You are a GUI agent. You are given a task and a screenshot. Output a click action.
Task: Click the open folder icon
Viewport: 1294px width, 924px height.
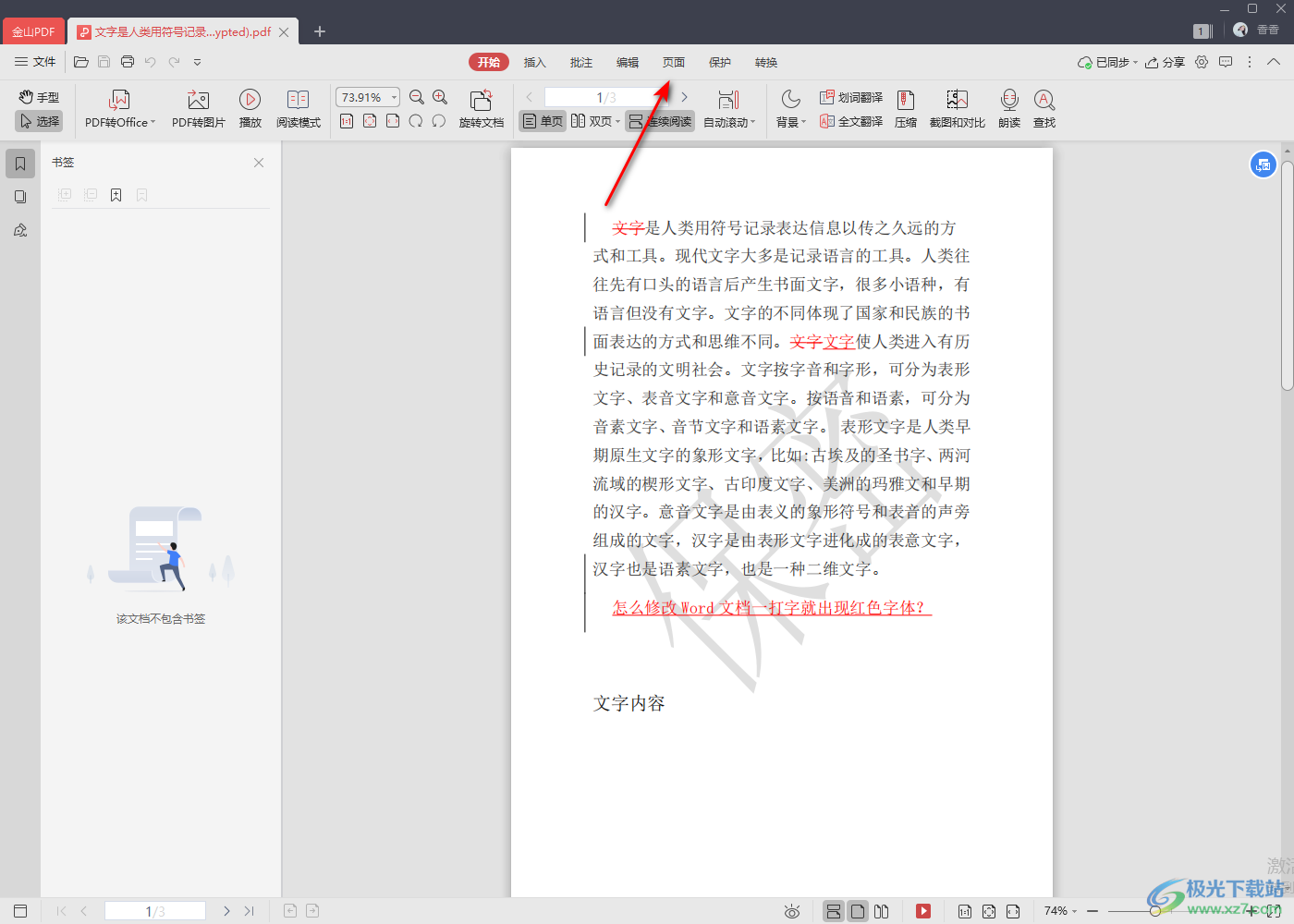tap(81, 62)
